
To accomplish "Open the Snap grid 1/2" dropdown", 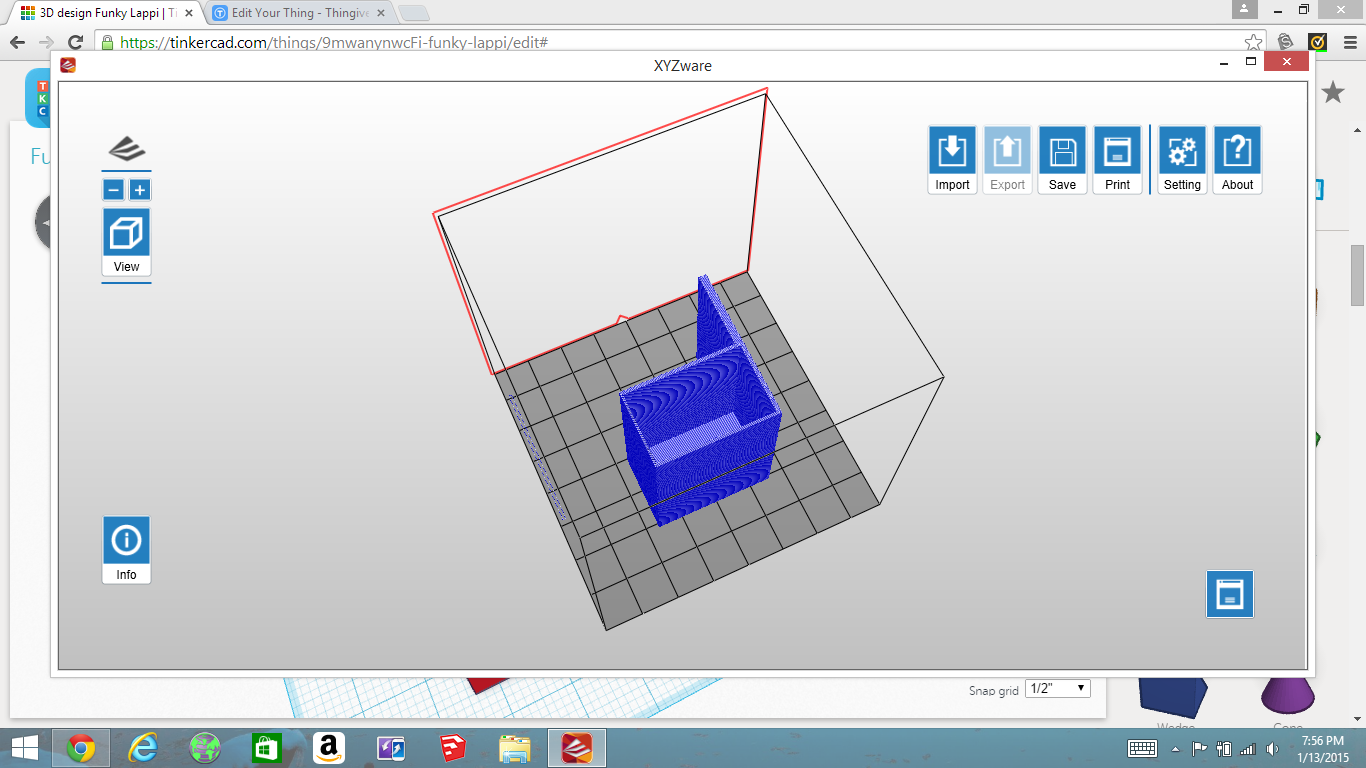I will (x=1058, y=688).
